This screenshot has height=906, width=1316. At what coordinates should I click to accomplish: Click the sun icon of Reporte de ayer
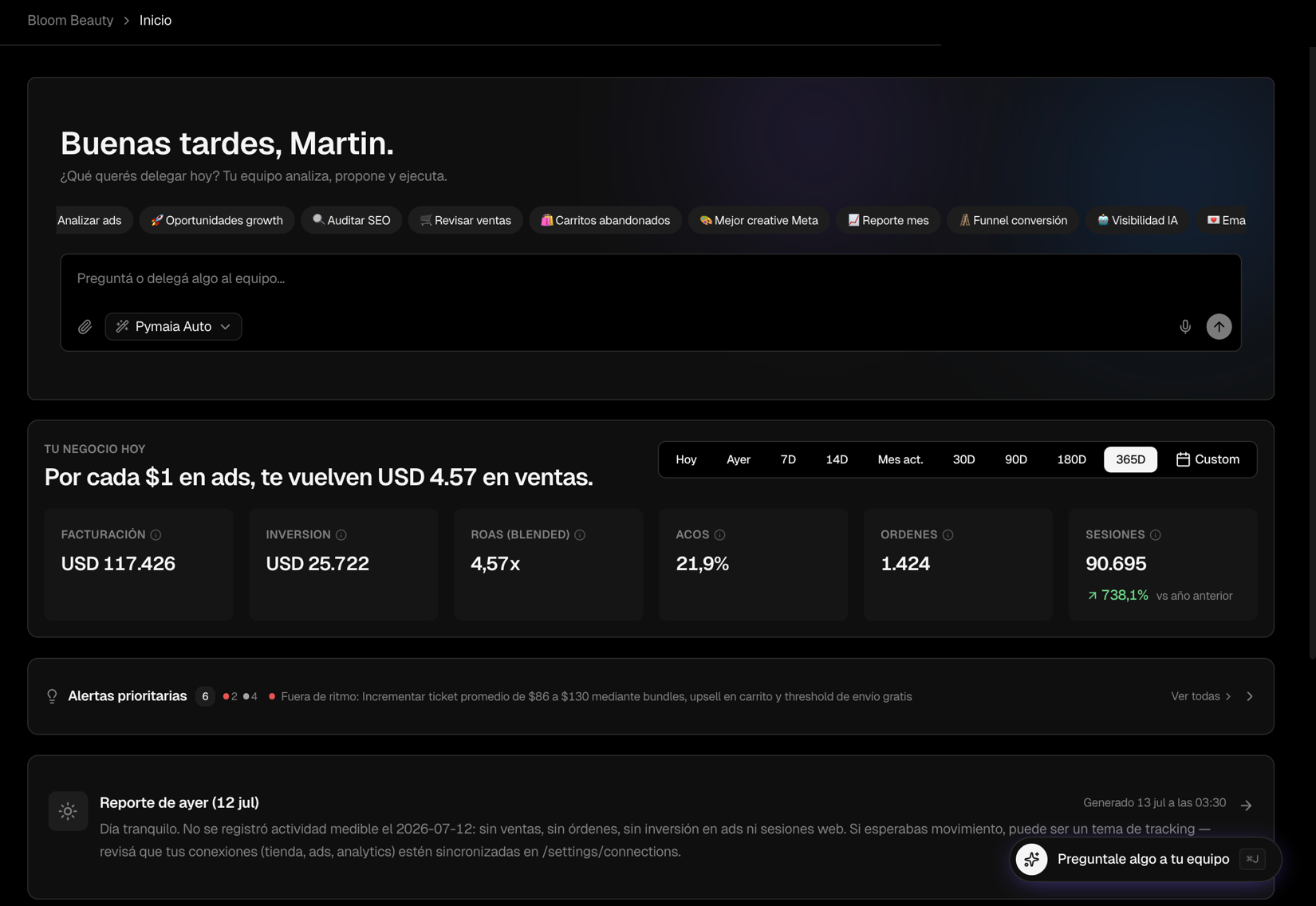[x=68, y=811]
